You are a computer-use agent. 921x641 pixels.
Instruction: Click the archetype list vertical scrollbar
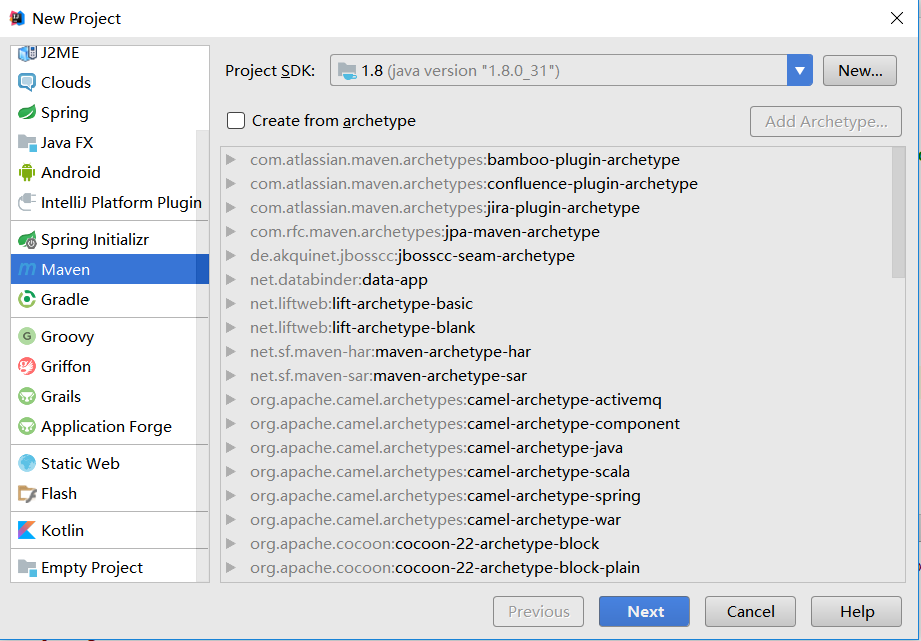[x=898, y=212]
